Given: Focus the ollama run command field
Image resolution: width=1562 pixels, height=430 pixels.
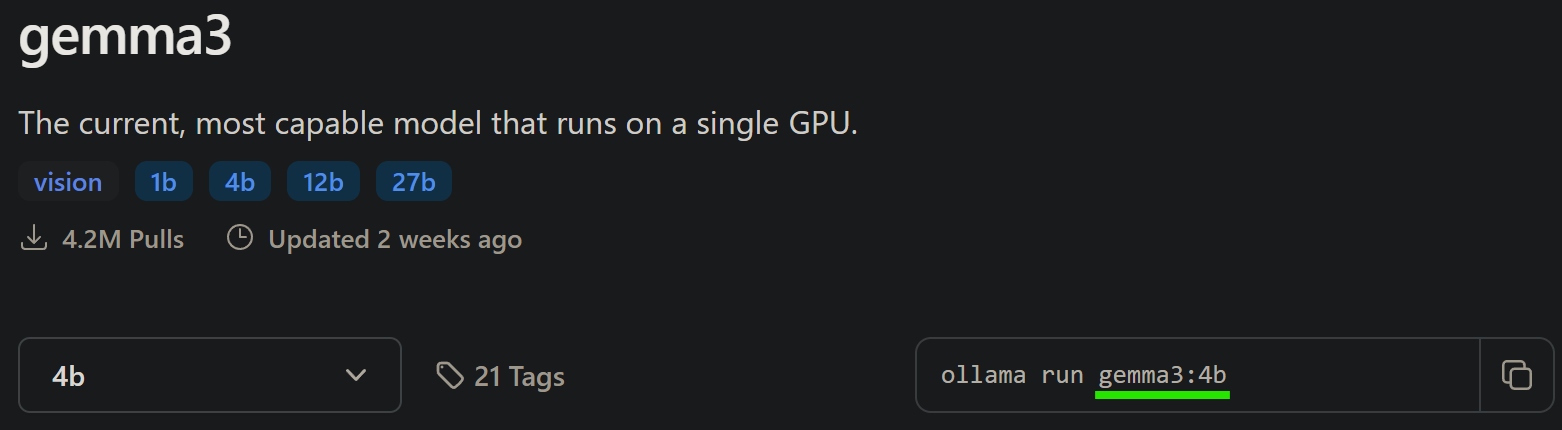Looking at the screenshot, I should coord(1198,375).
